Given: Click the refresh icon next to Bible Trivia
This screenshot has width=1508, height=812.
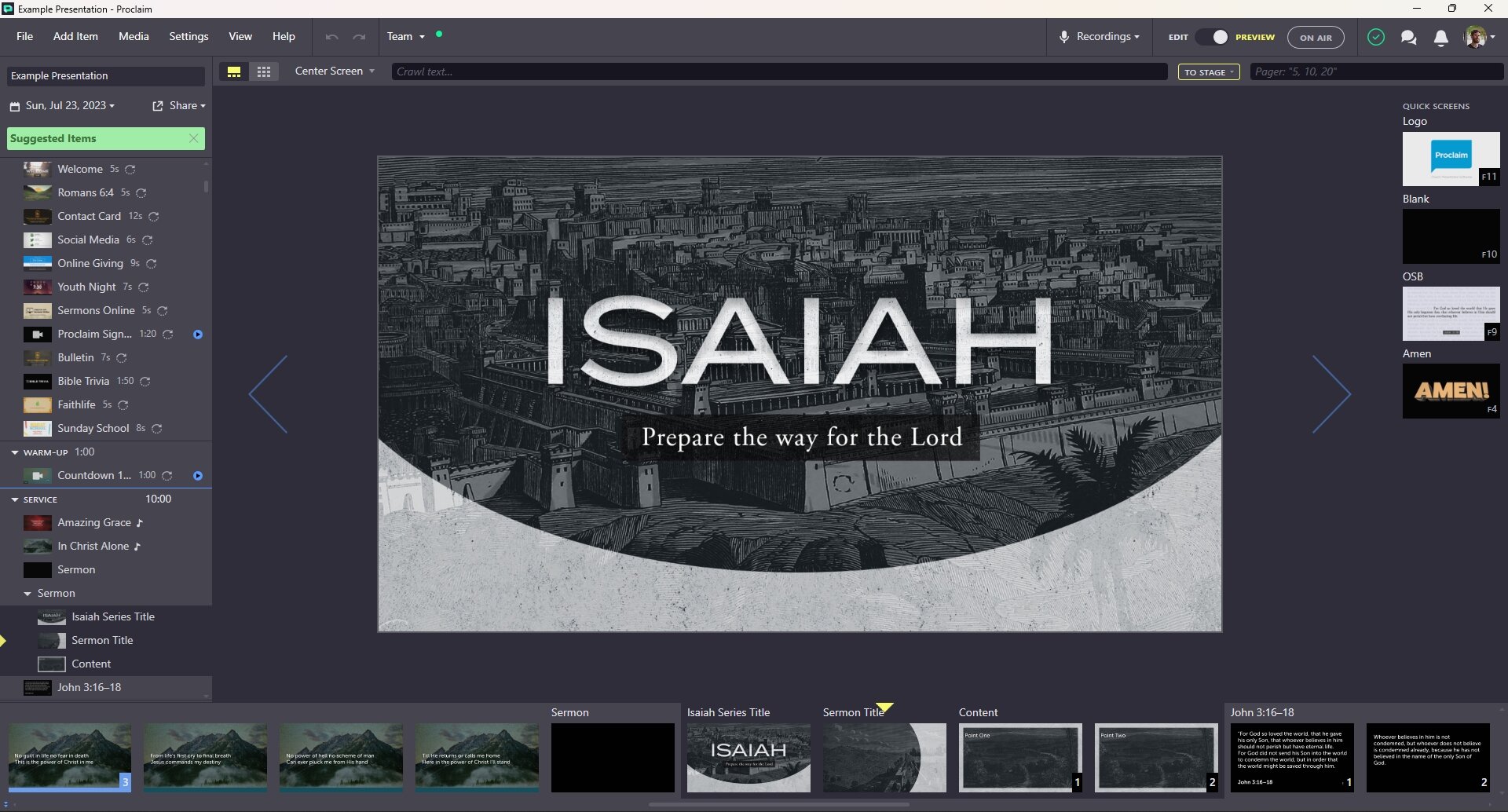Looking at the screenshot, I should coord(145,382).
